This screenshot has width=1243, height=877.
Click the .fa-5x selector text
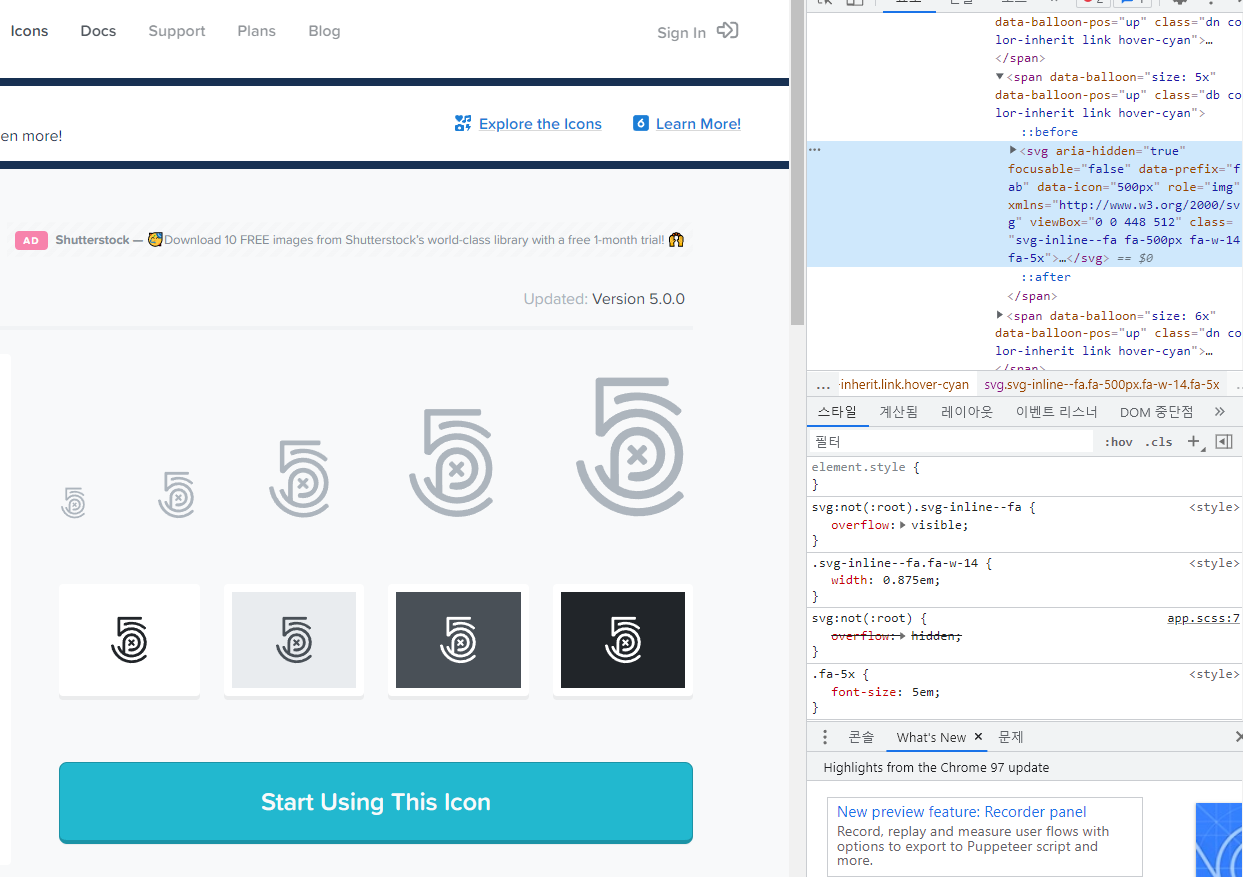(x=835, y=674)
